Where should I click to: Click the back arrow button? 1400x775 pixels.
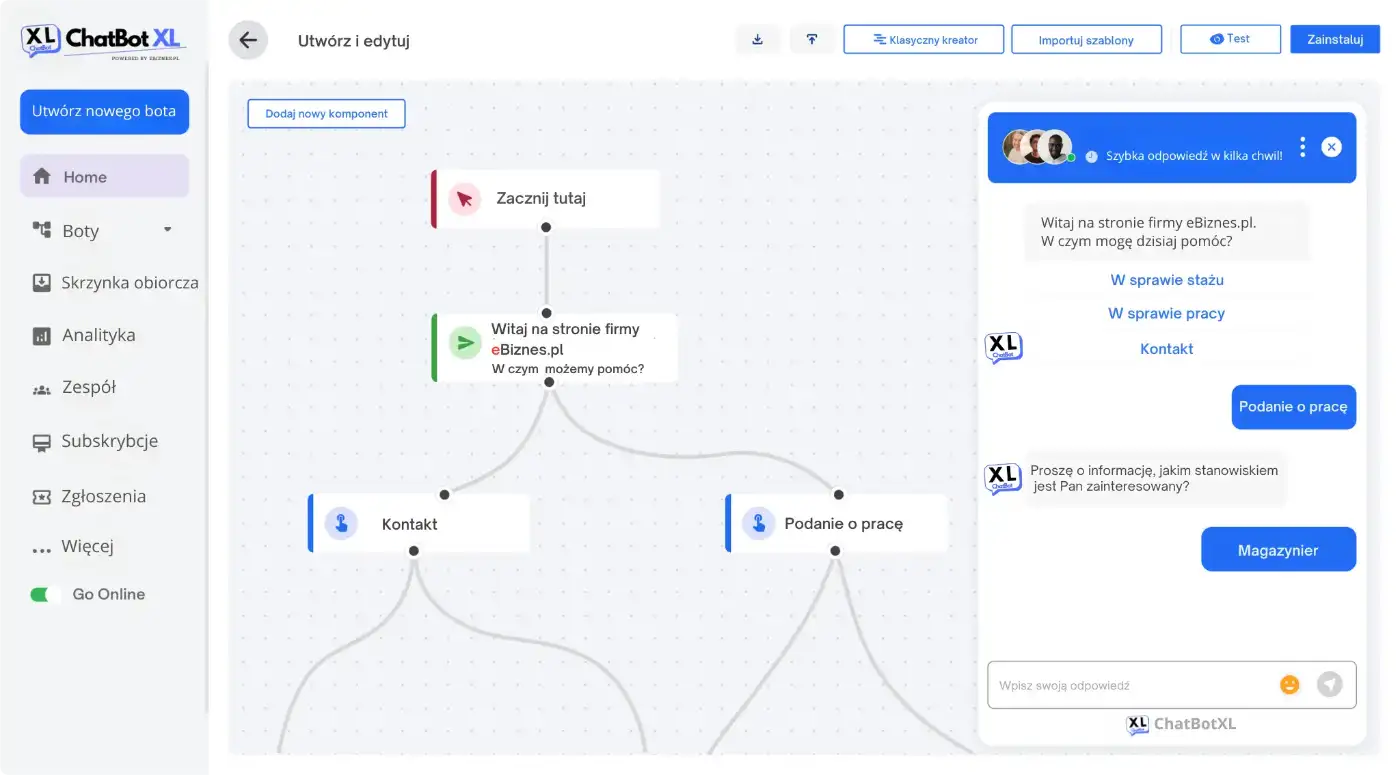point(248,40)
